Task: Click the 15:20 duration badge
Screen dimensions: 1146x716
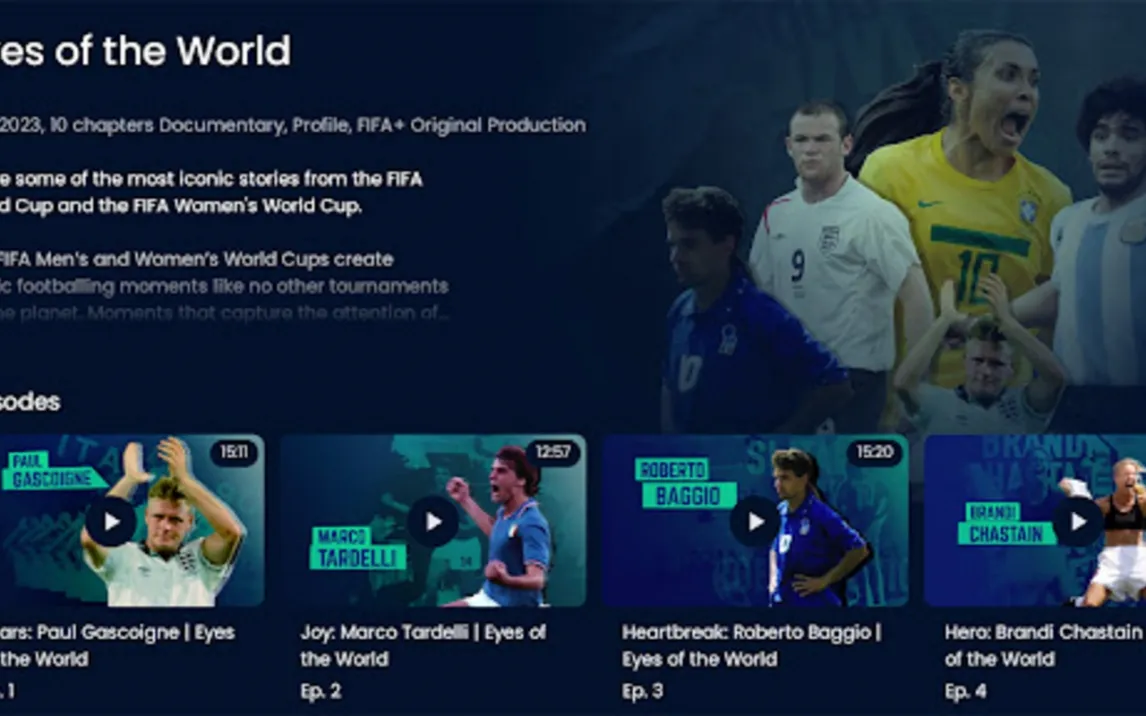Action: pos(875,452)
